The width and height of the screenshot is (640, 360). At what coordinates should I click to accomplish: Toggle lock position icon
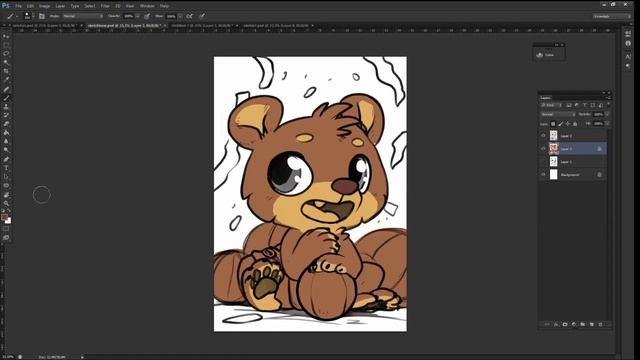568,124
